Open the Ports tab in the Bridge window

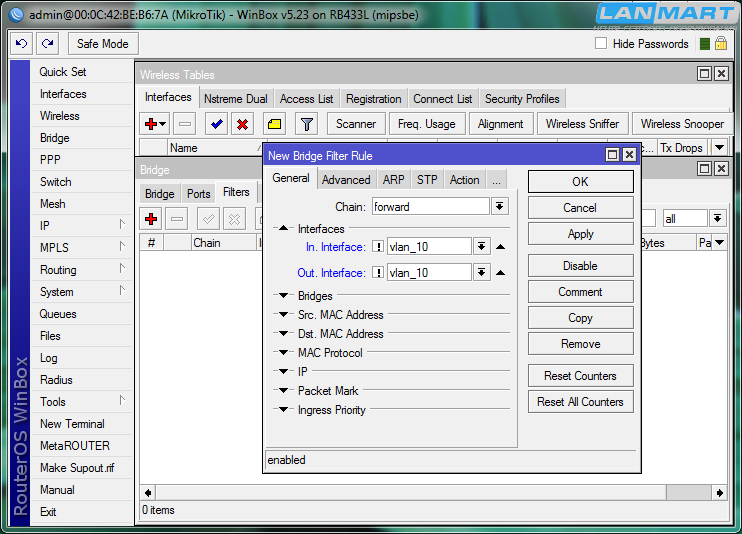click(198, 194)
